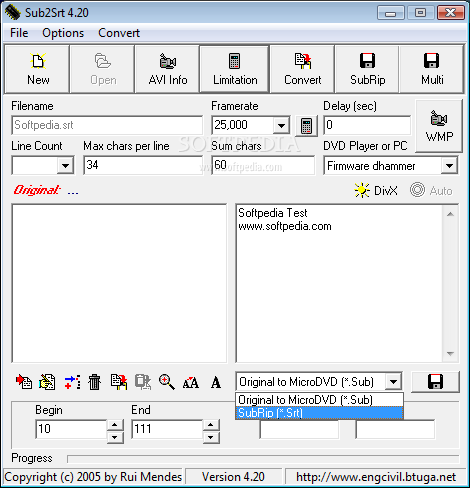
Task: Click the single A font icon
Action: 216,383
